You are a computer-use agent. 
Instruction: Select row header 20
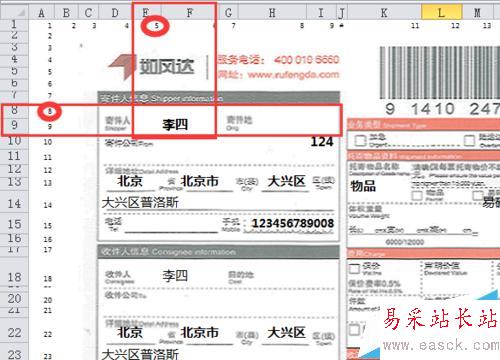point(14,299)
